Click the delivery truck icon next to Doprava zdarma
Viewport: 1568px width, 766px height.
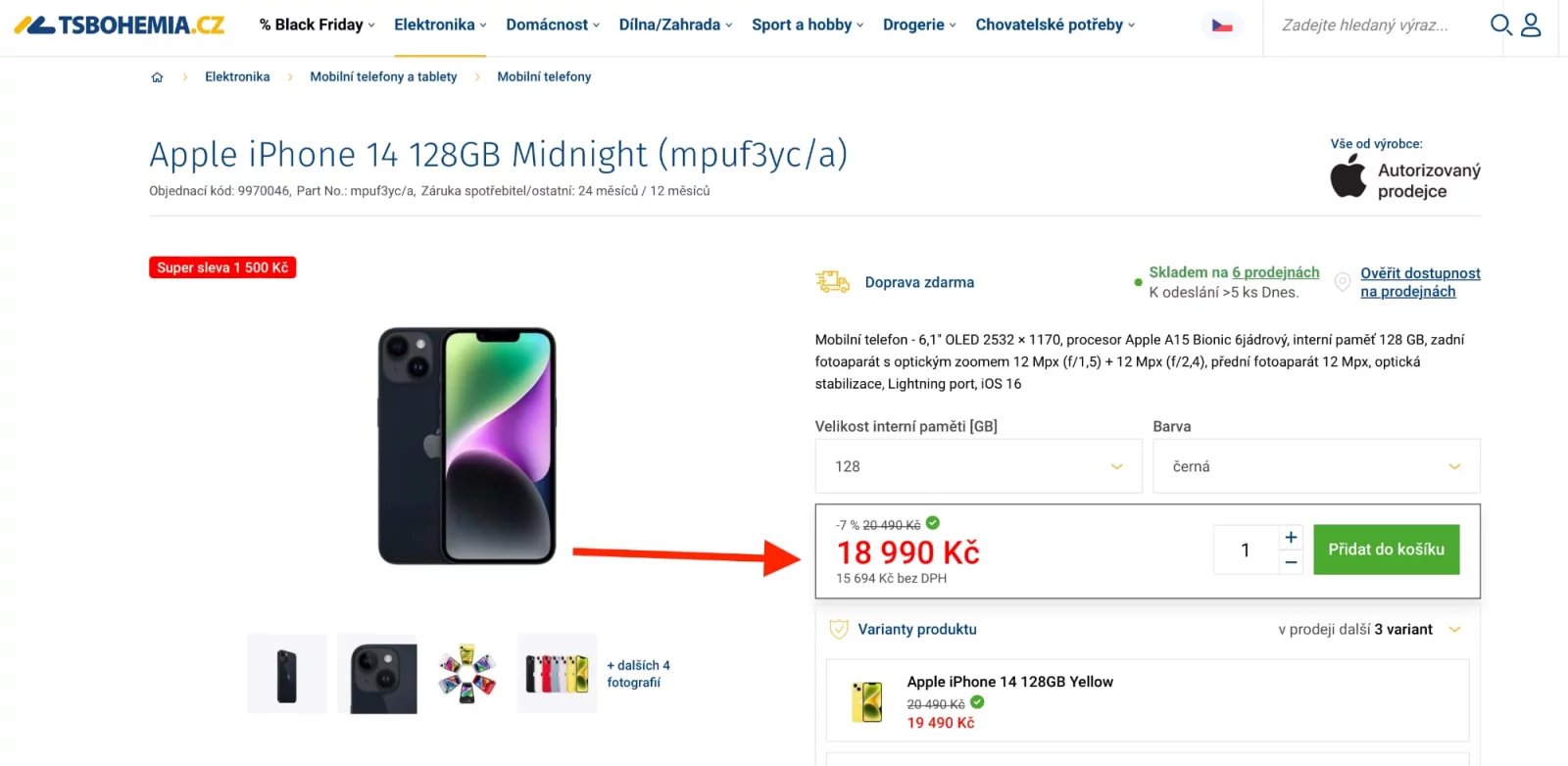point(831,282)
